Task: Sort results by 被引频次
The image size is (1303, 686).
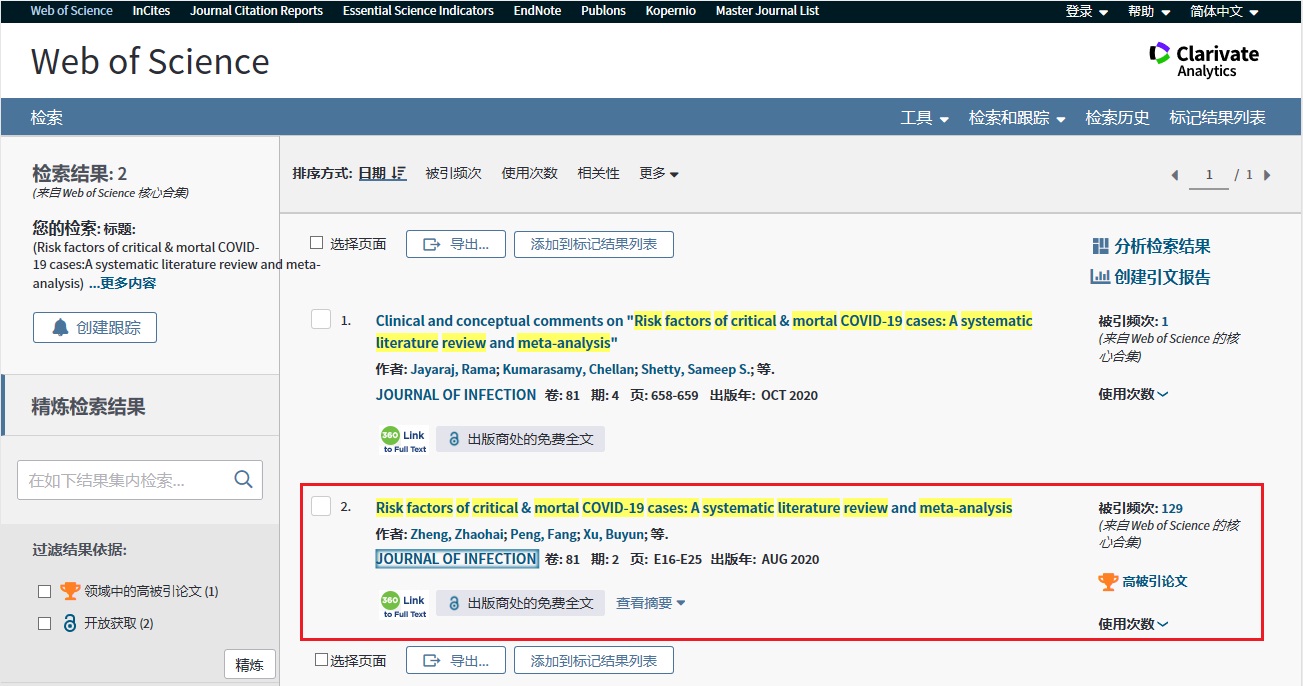Action: (x=453, y=173)
